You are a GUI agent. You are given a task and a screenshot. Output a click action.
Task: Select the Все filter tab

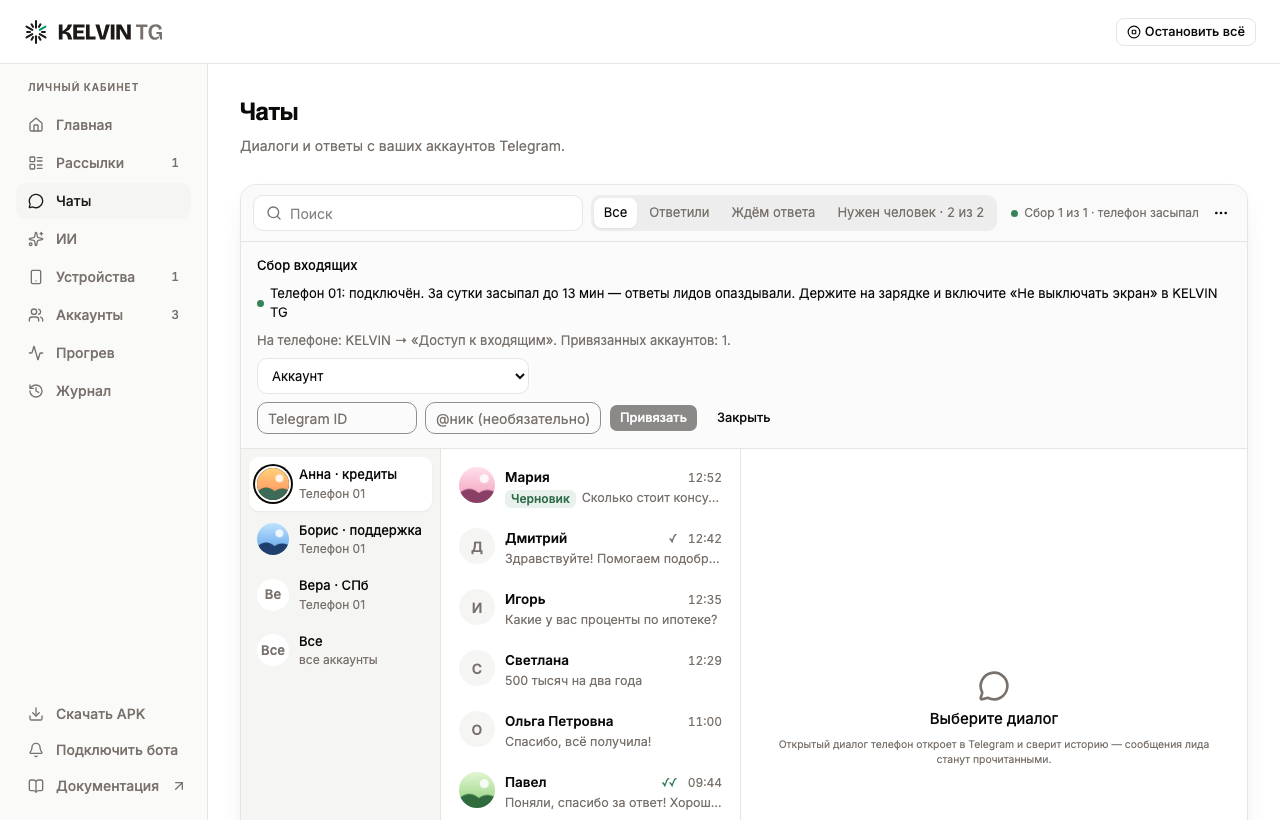(x=615, y=212)
